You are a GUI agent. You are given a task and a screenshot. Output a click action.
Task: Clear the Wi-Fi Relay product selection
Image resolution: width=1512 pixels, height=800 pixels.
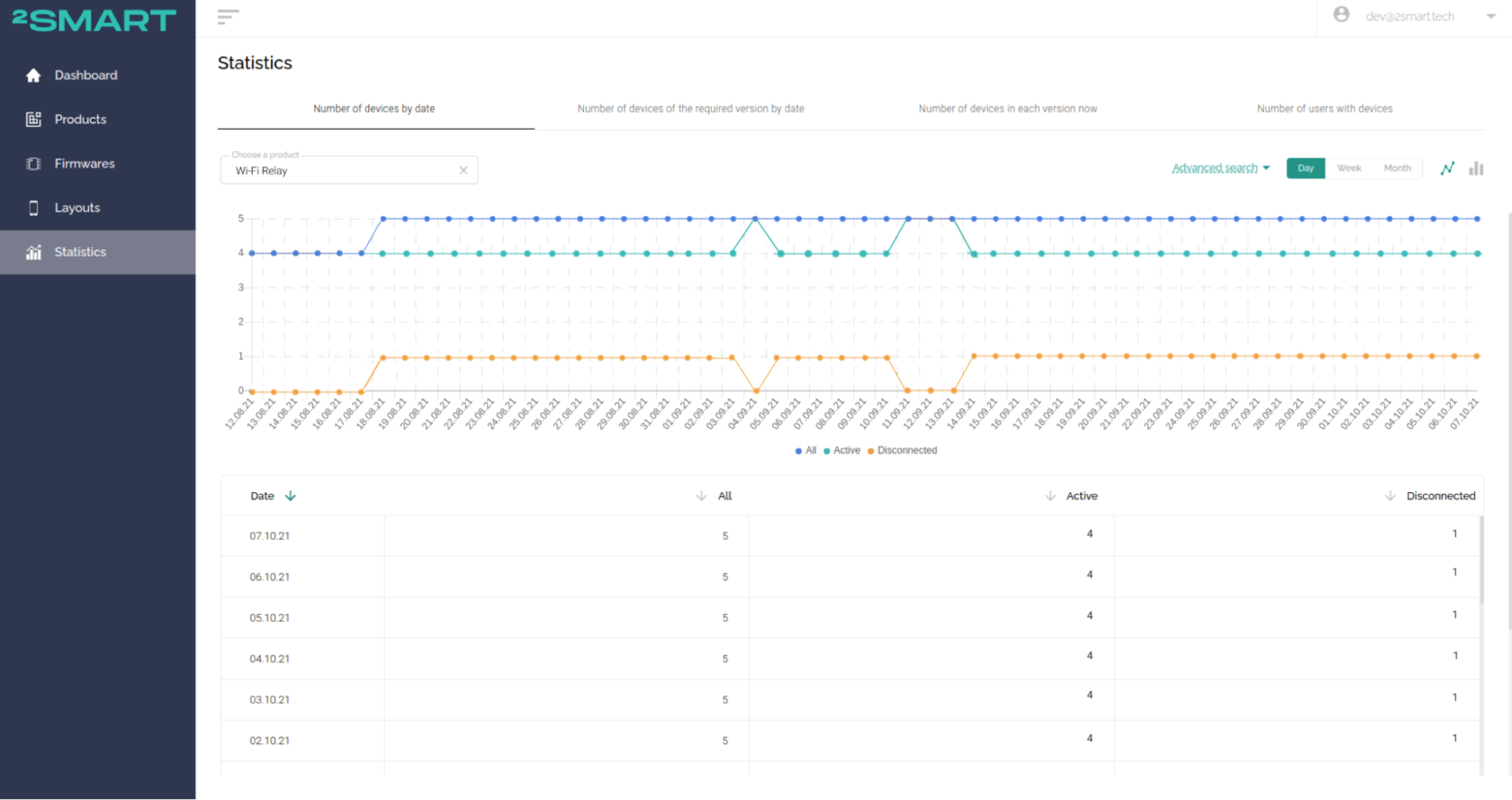[463, 170]
